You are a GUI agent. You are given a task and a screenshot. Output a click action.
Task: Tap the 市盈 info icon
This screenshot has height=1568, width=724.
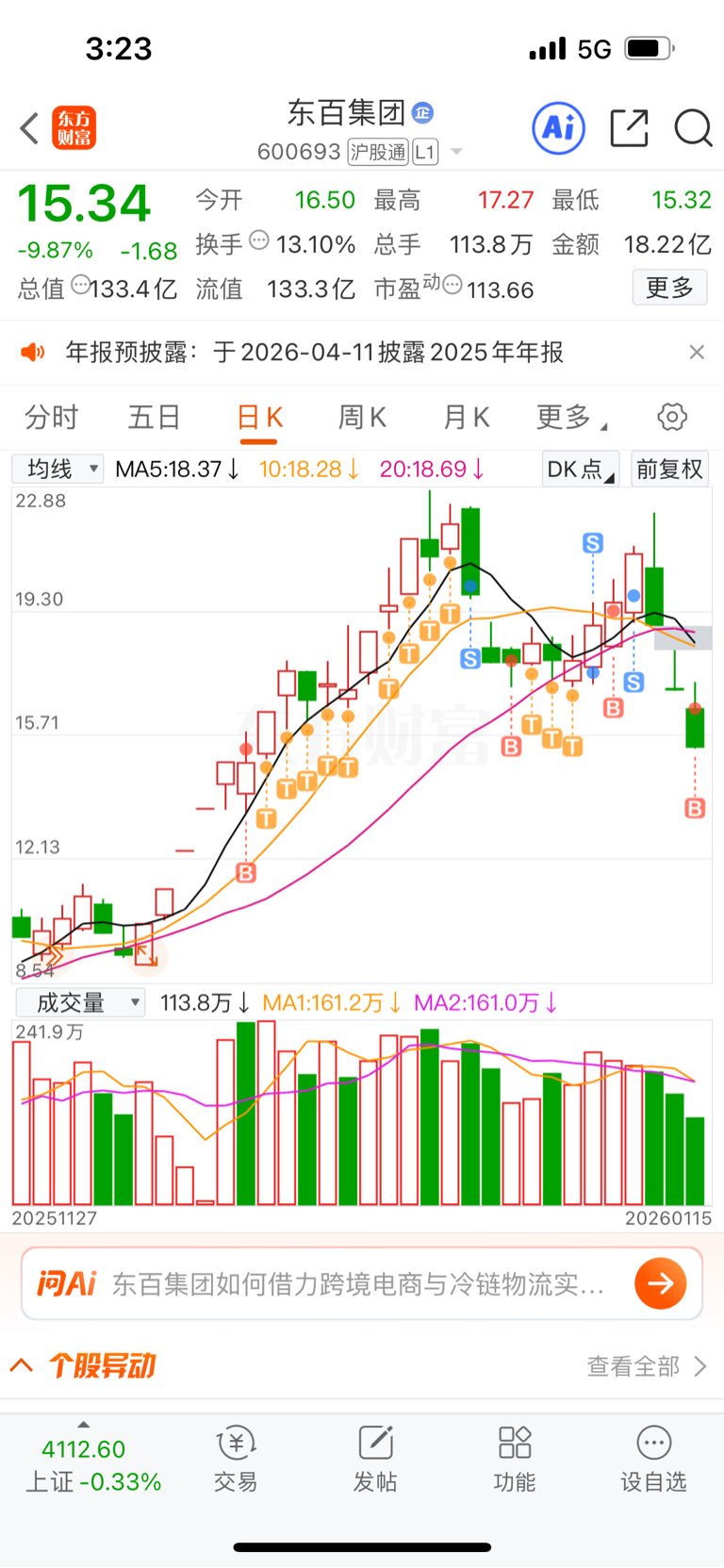(452, 285)
